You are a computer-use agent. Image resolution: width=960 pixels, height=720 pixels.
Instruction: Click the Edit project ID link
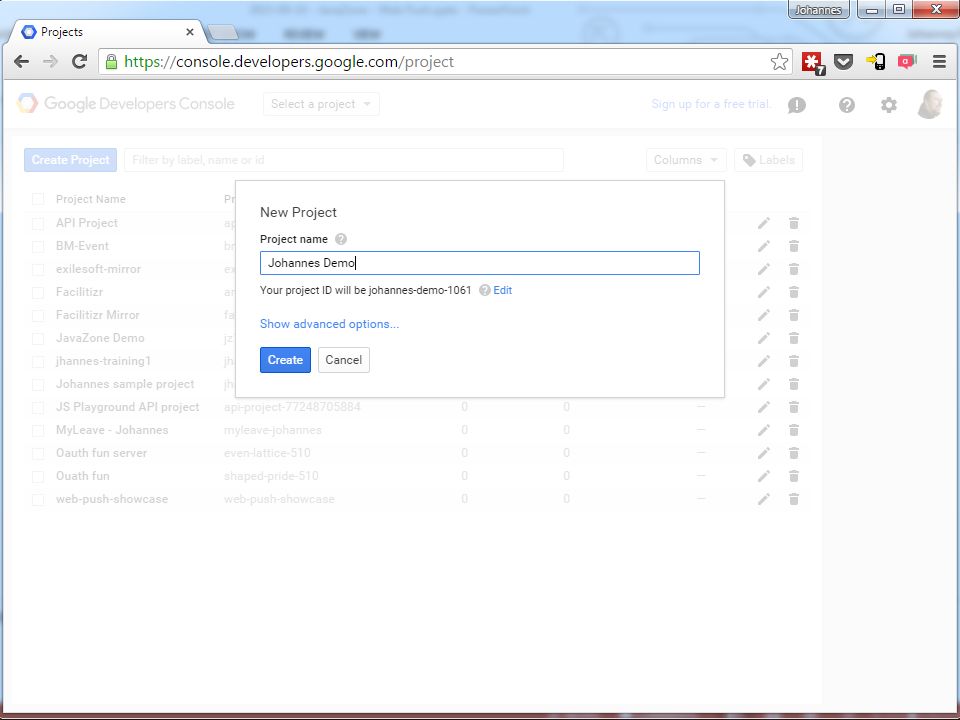pos(503,290)
